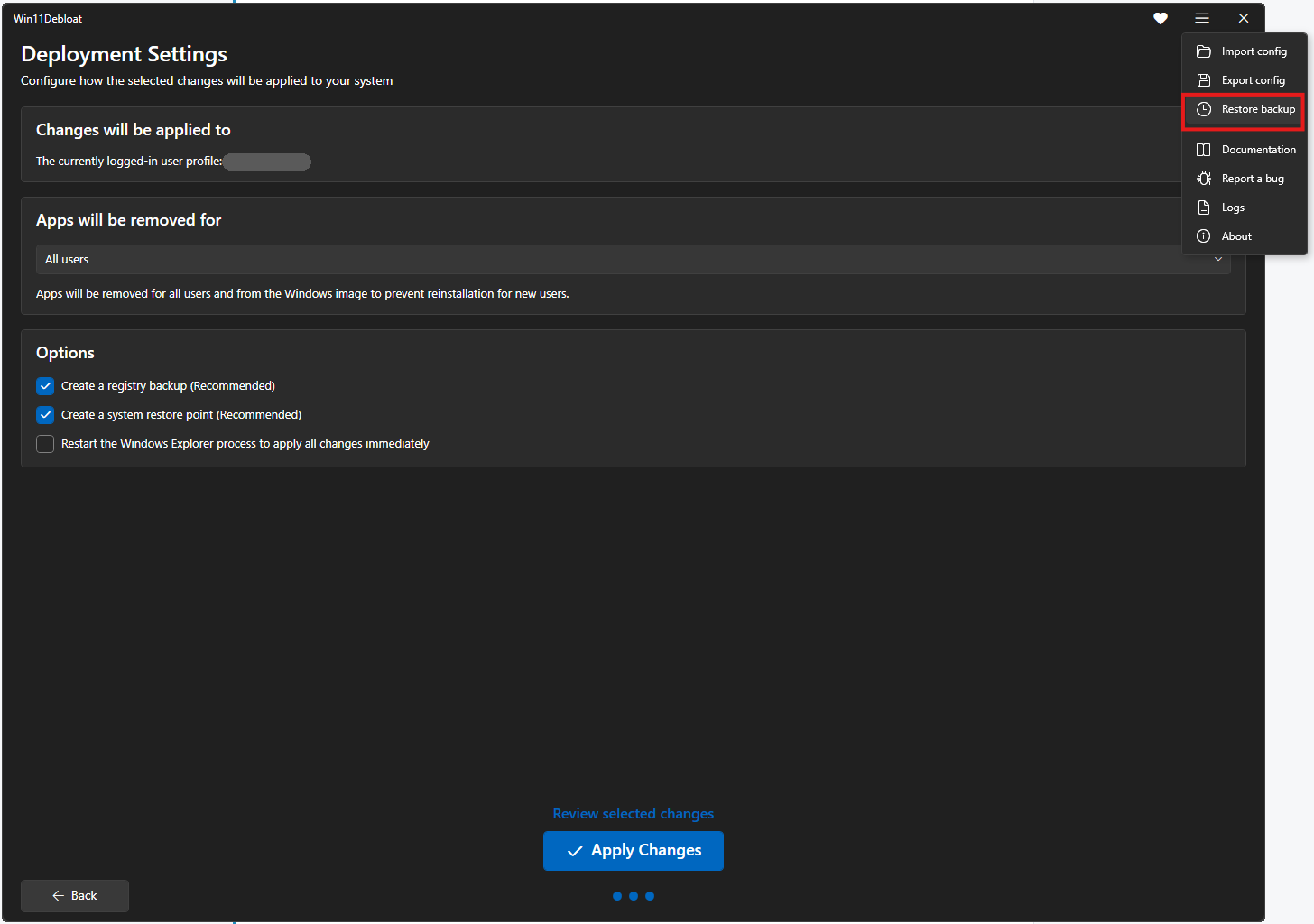The image size is (1314, 924).
Task: Select Report a bug menu entry
Action: 1245,179
